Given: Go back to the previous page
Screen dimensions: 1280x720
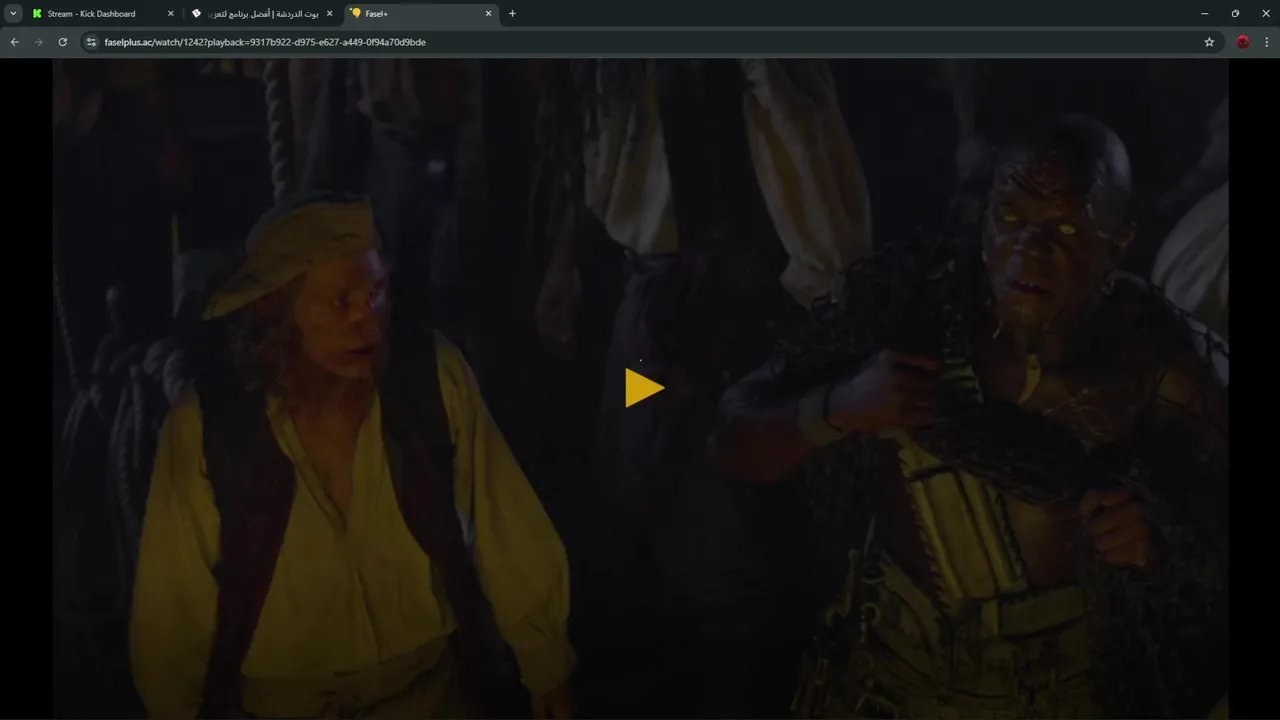Looking at the screenshot, I should coord(14,42).
